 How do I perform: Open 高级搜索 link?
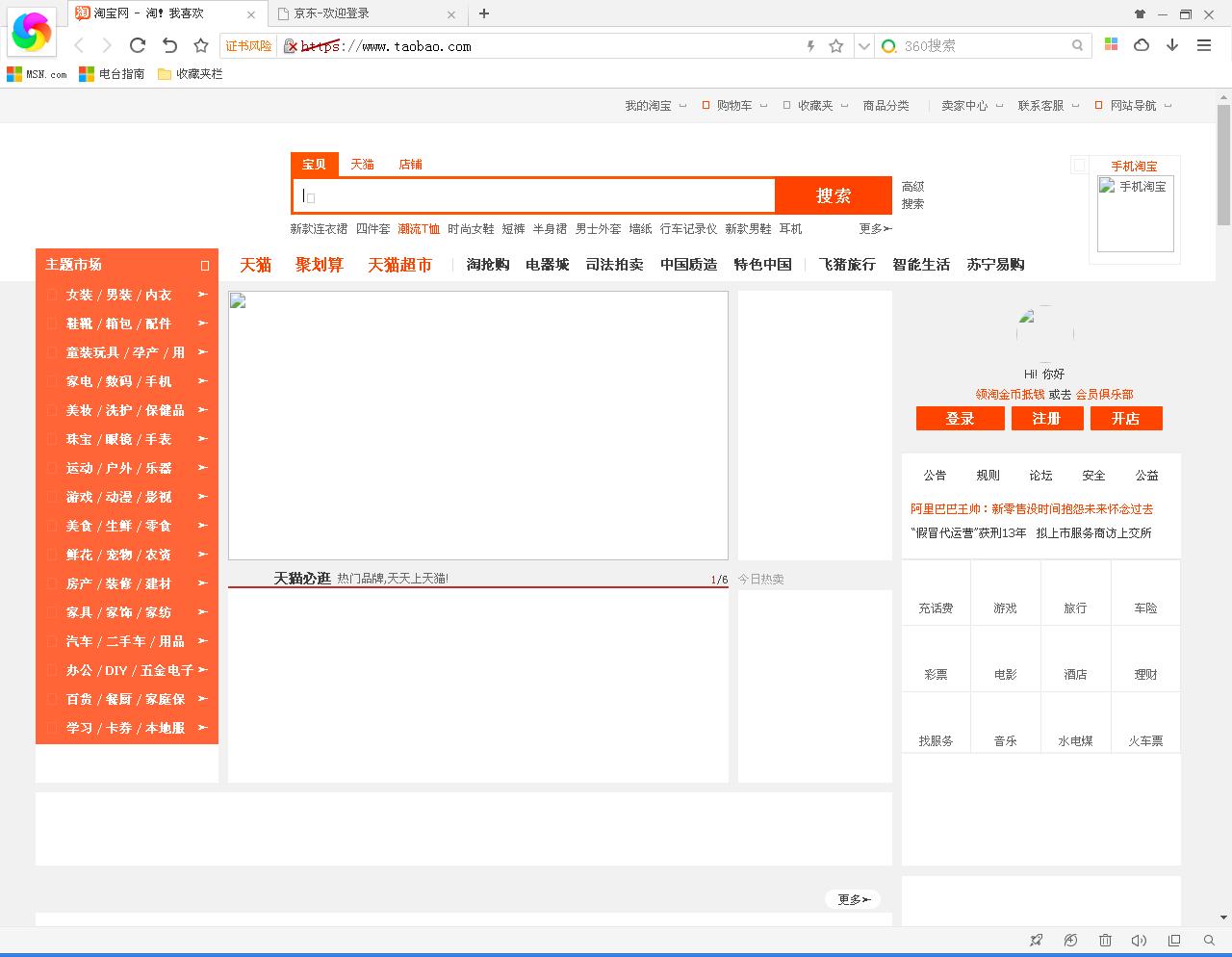pyautogui.click(x=912, y=195)
